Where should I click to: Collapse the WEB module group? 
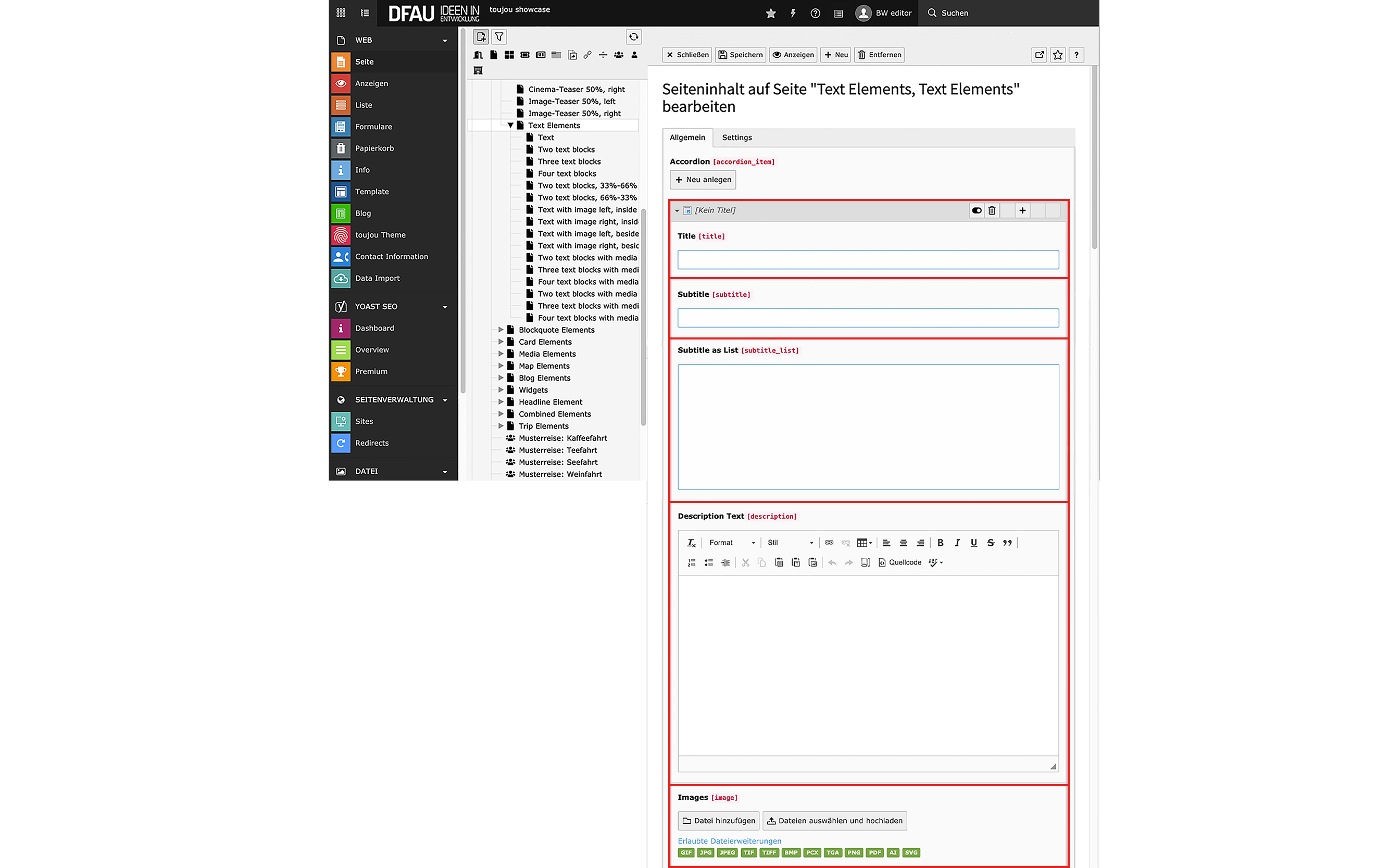pos(444,40)
